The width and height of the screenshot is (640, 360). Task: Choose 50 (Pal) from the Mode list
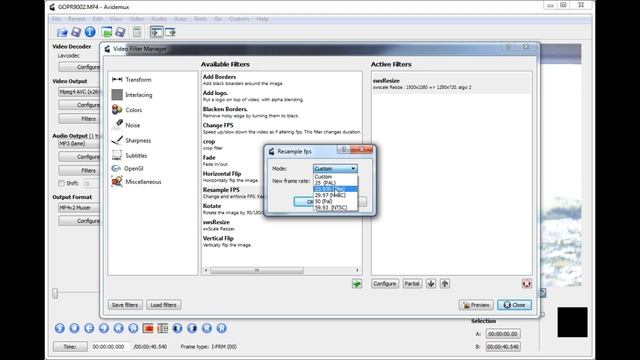click(x=335, y=201)
